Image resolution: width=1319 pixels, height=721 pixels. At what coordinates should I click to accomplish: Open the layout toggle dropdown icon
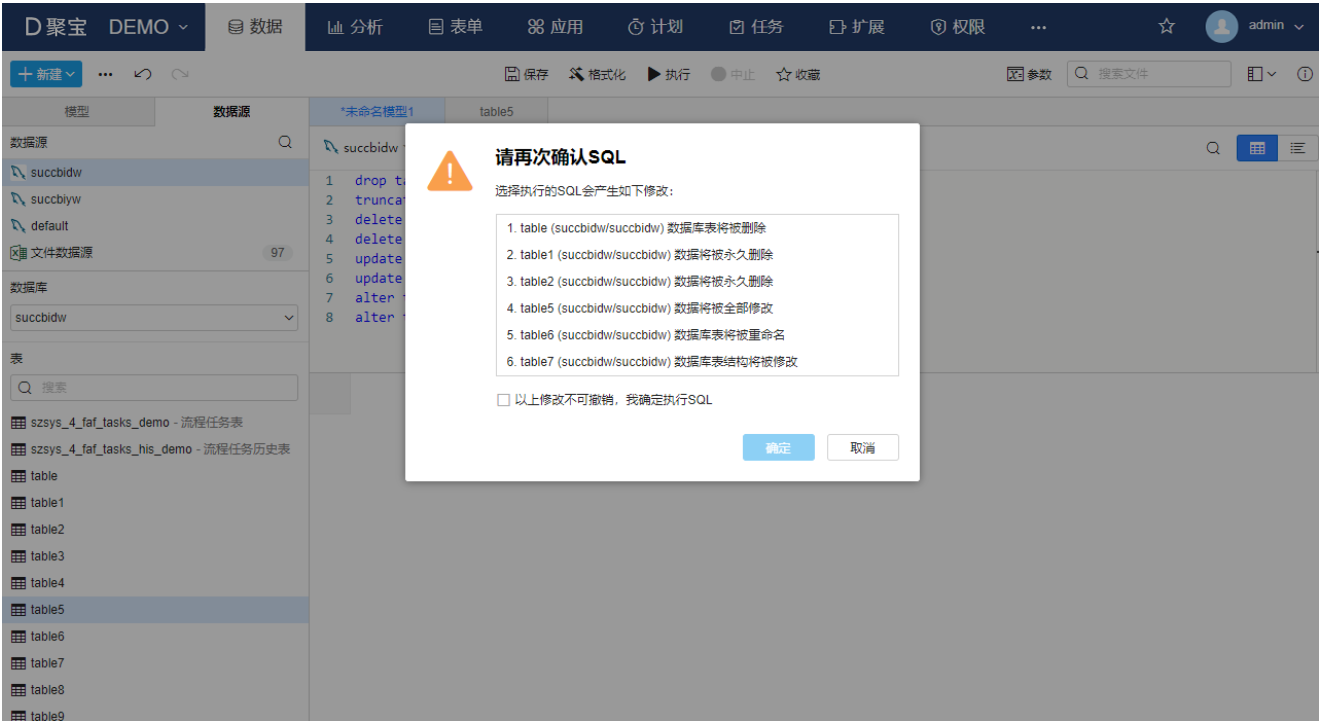[1262, 74]
